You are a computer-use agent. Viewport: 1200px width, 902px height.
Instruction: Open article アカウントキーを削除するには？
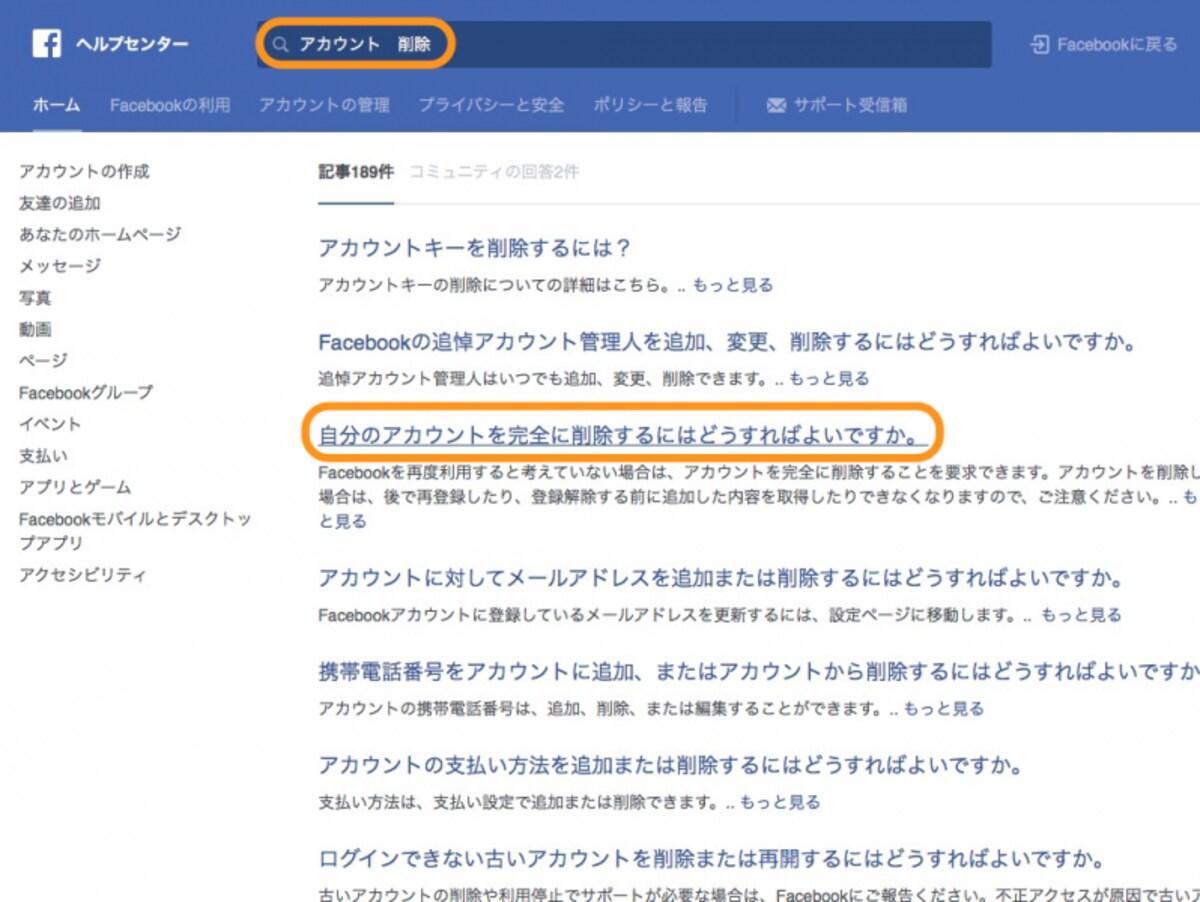475,248
